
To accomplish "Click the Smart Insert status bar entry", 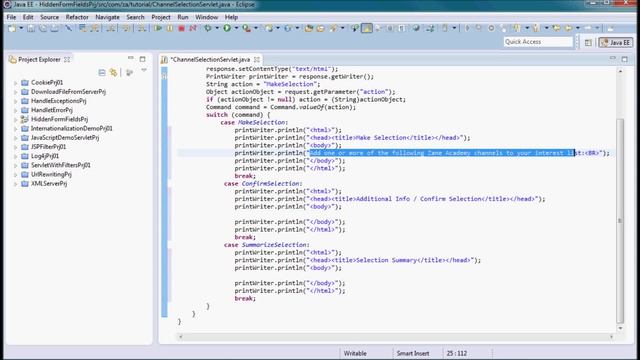I will pos(413,353).
